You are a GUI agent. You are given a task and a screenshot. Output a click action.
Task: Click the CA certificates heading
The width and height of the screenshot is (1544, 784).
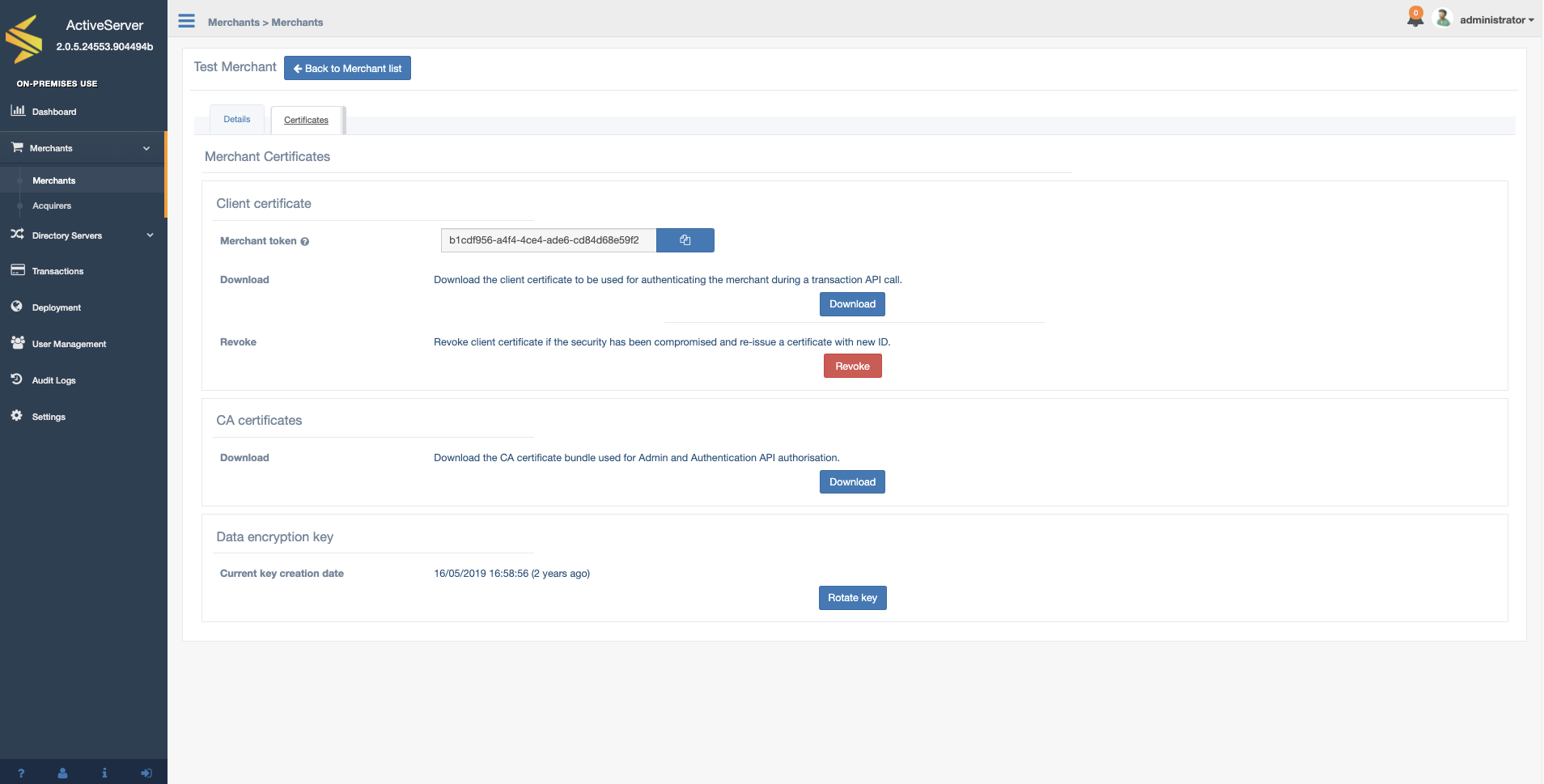coord(259,421)
